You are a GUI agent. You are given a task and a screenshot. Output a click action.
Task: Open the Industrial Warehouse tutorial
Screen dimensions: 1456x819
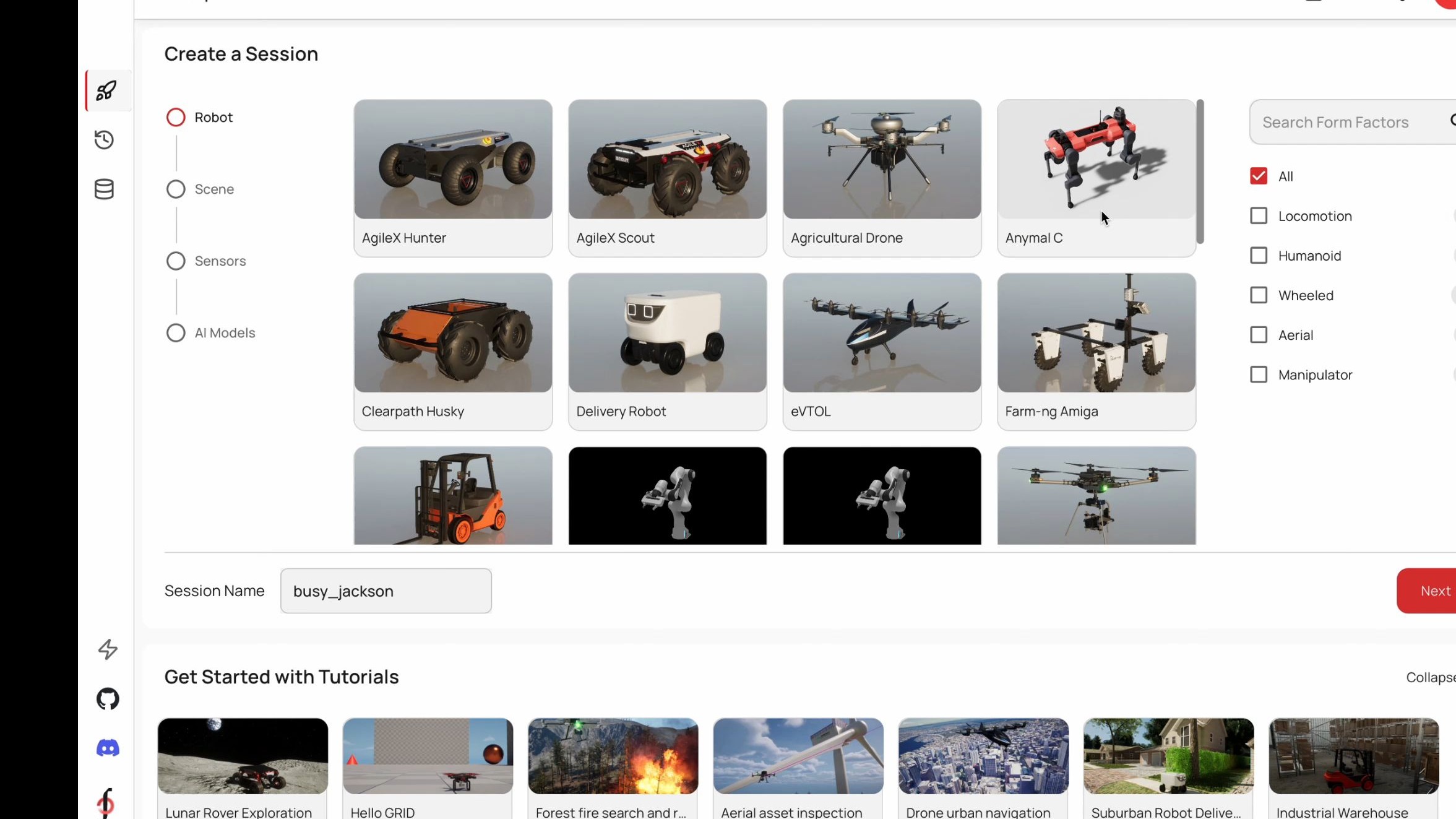pos(1354,768)
